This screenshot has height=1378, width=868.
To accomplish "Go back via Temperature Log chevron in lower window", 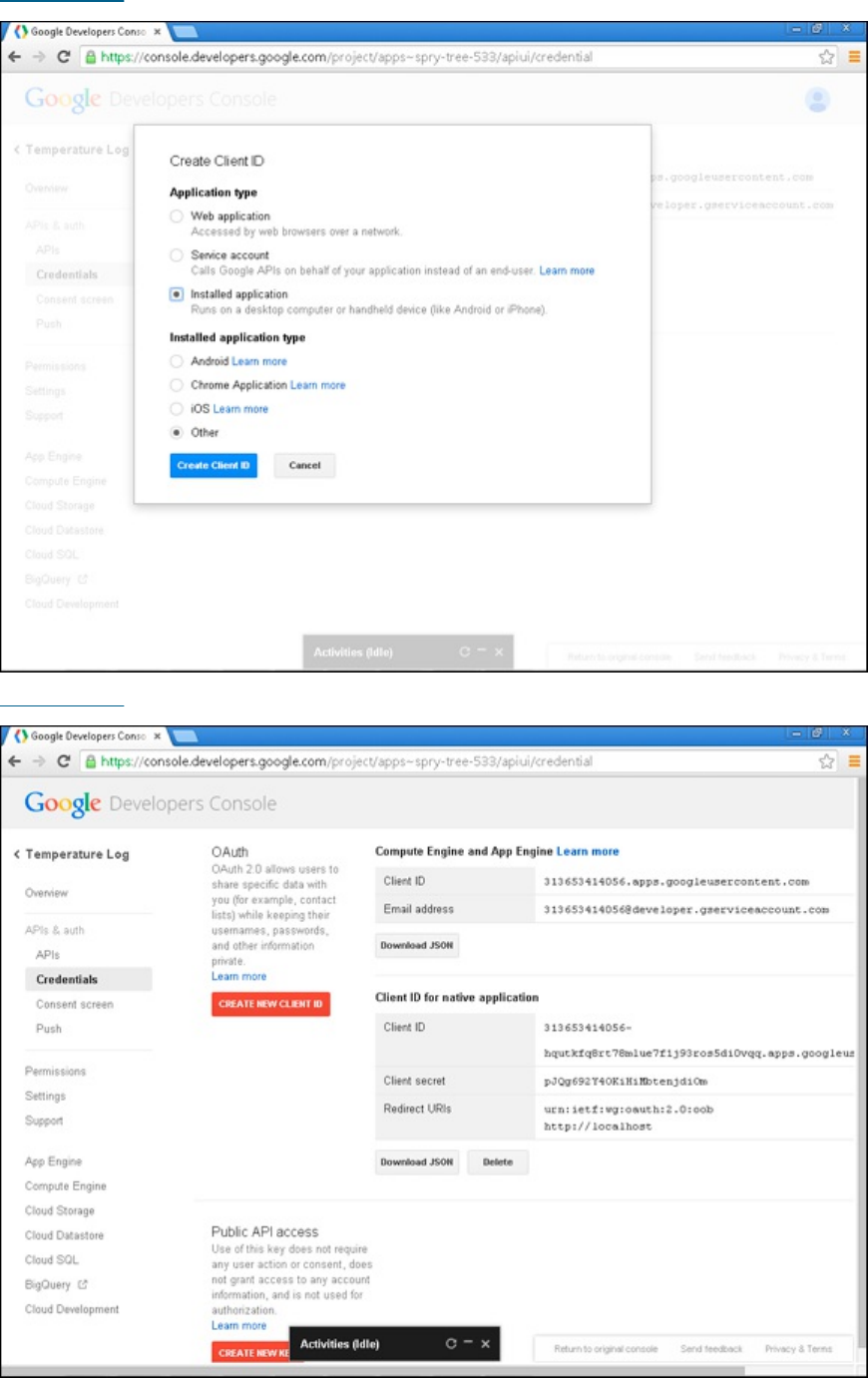I will pyautogui.click(x=17, y=854).
